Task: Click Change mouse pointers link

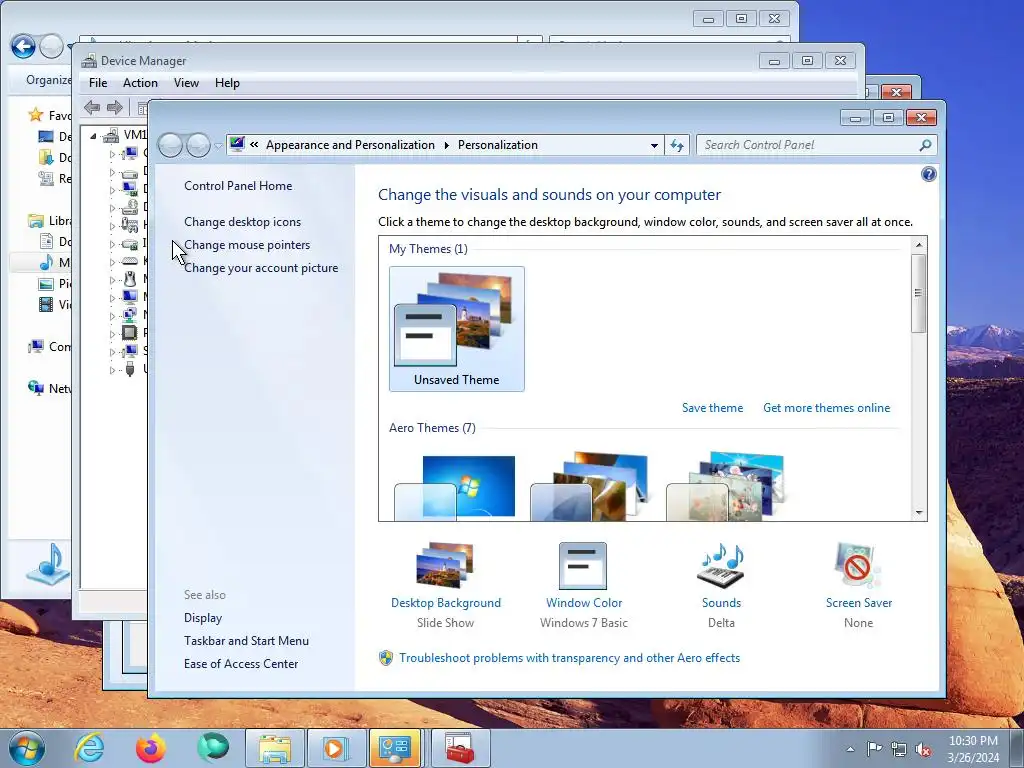Action: coord(247,244)
